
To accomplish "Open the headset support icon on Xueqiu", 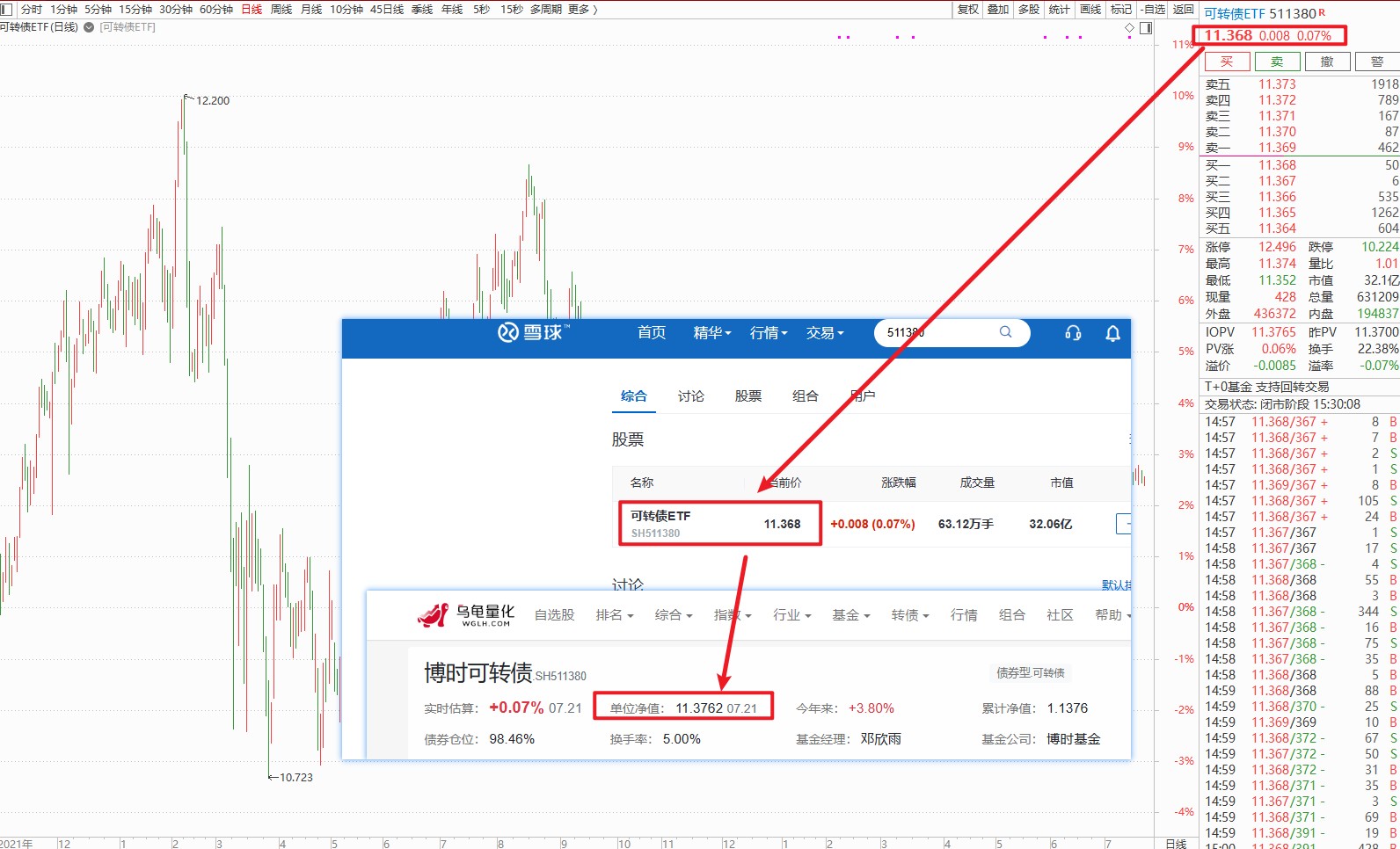I will click(1073, 332).
